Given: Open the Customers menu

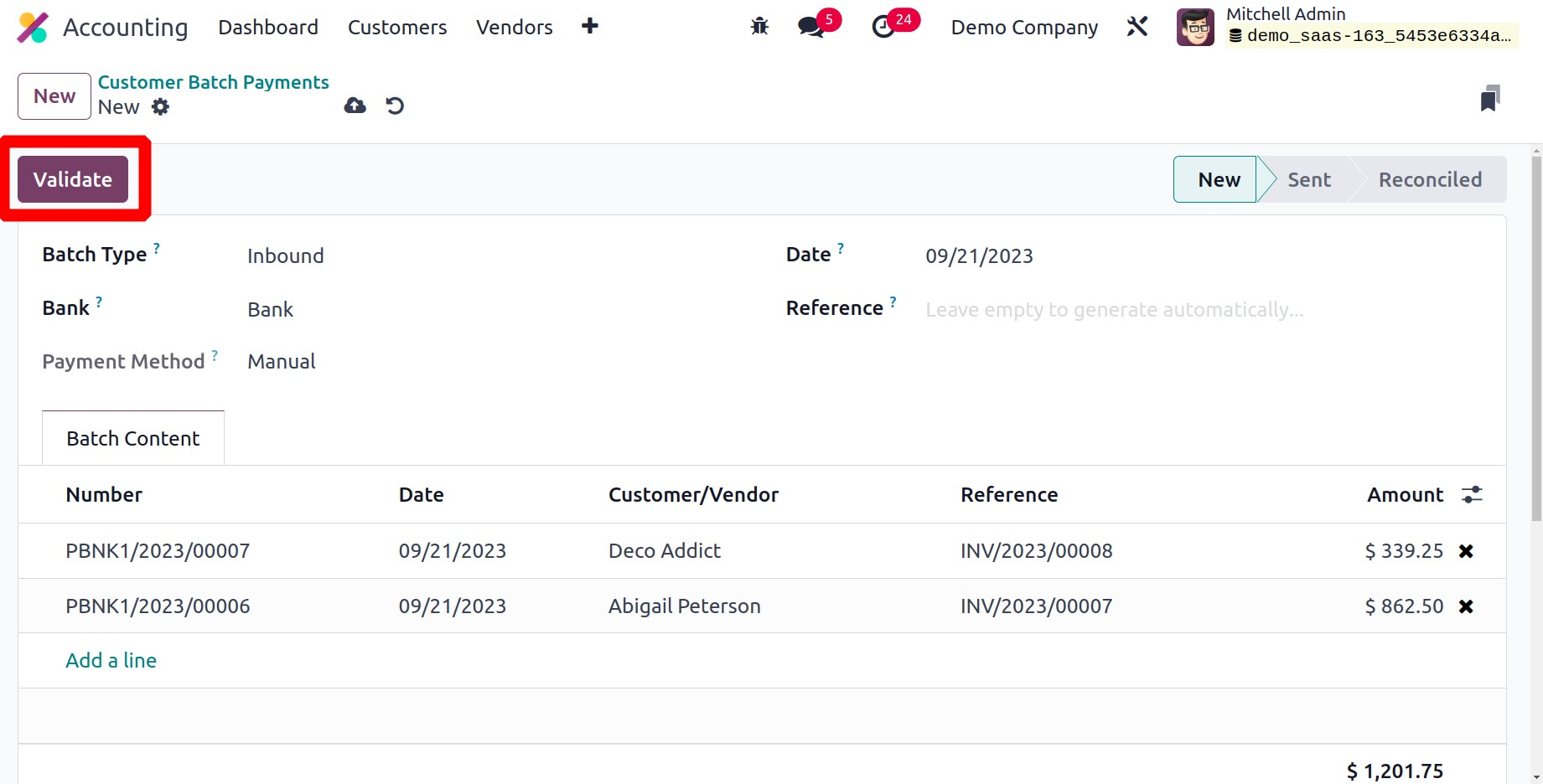Looking at the screenshot, I should pyautogui.click(x=397, y=28).
